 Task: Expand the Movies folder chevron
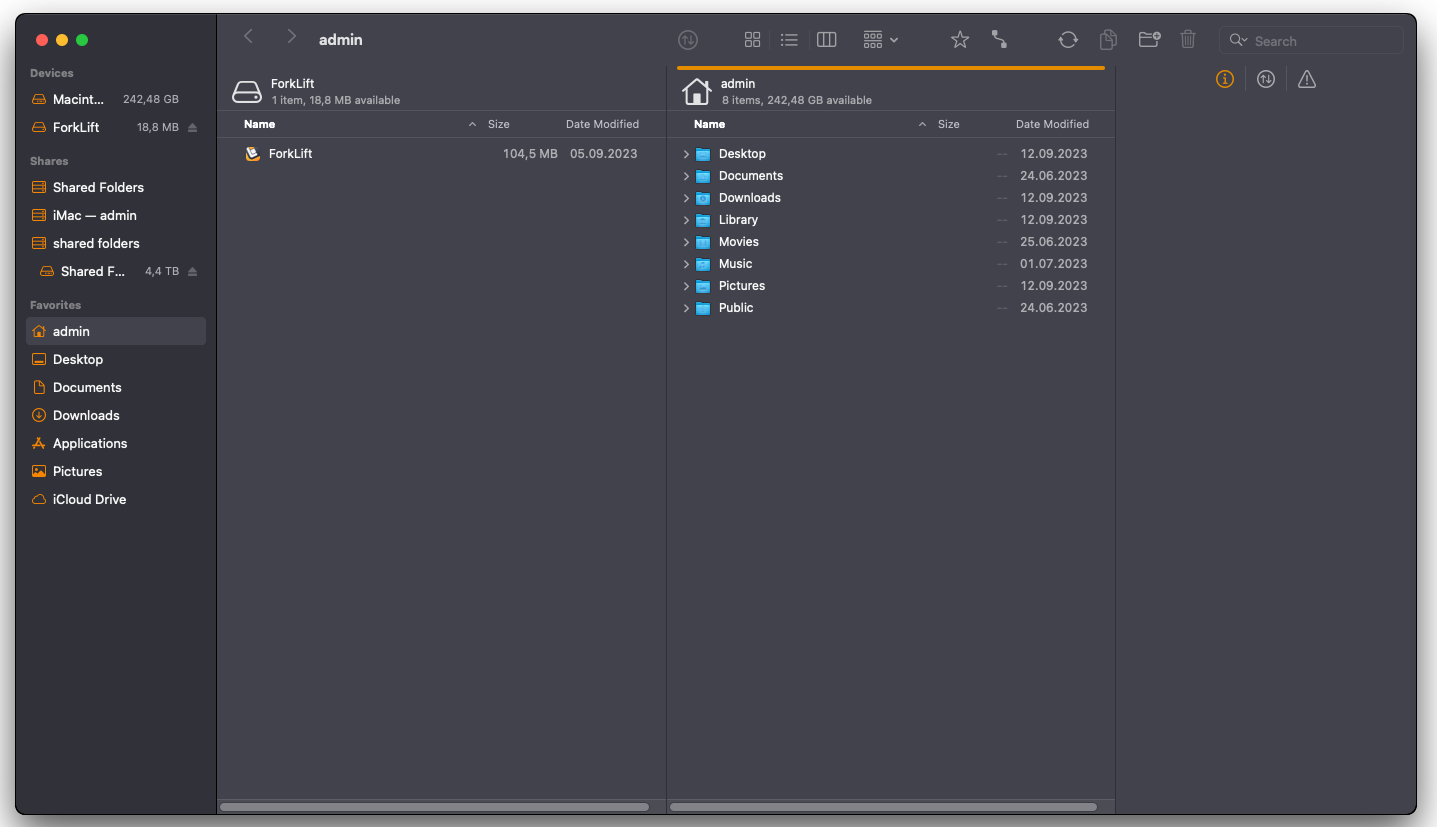pyautogui.click(x=686, y=242)
